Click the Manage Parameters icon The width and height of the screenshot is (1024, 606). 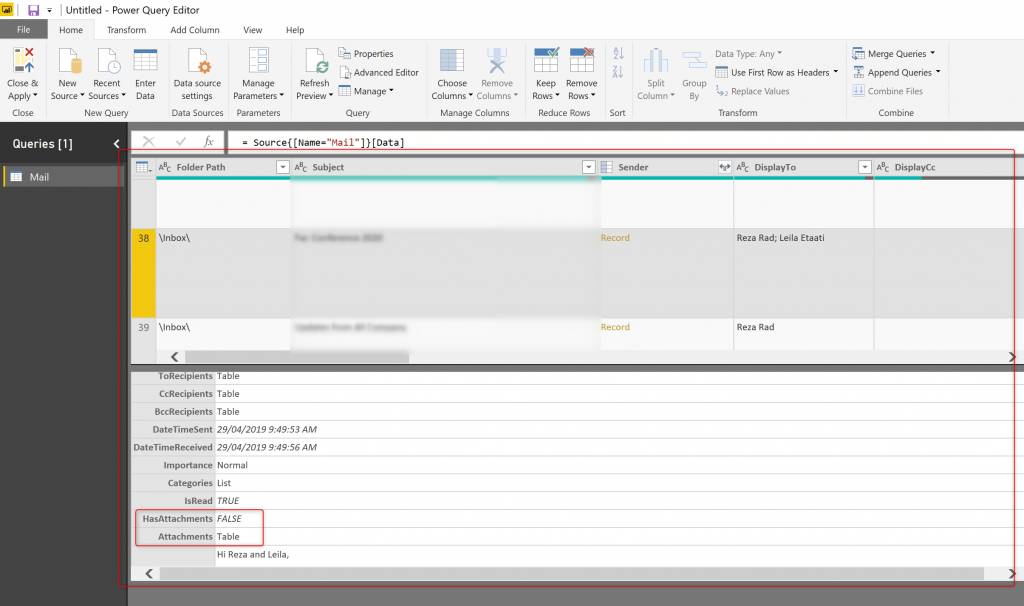tap(258, 62)
